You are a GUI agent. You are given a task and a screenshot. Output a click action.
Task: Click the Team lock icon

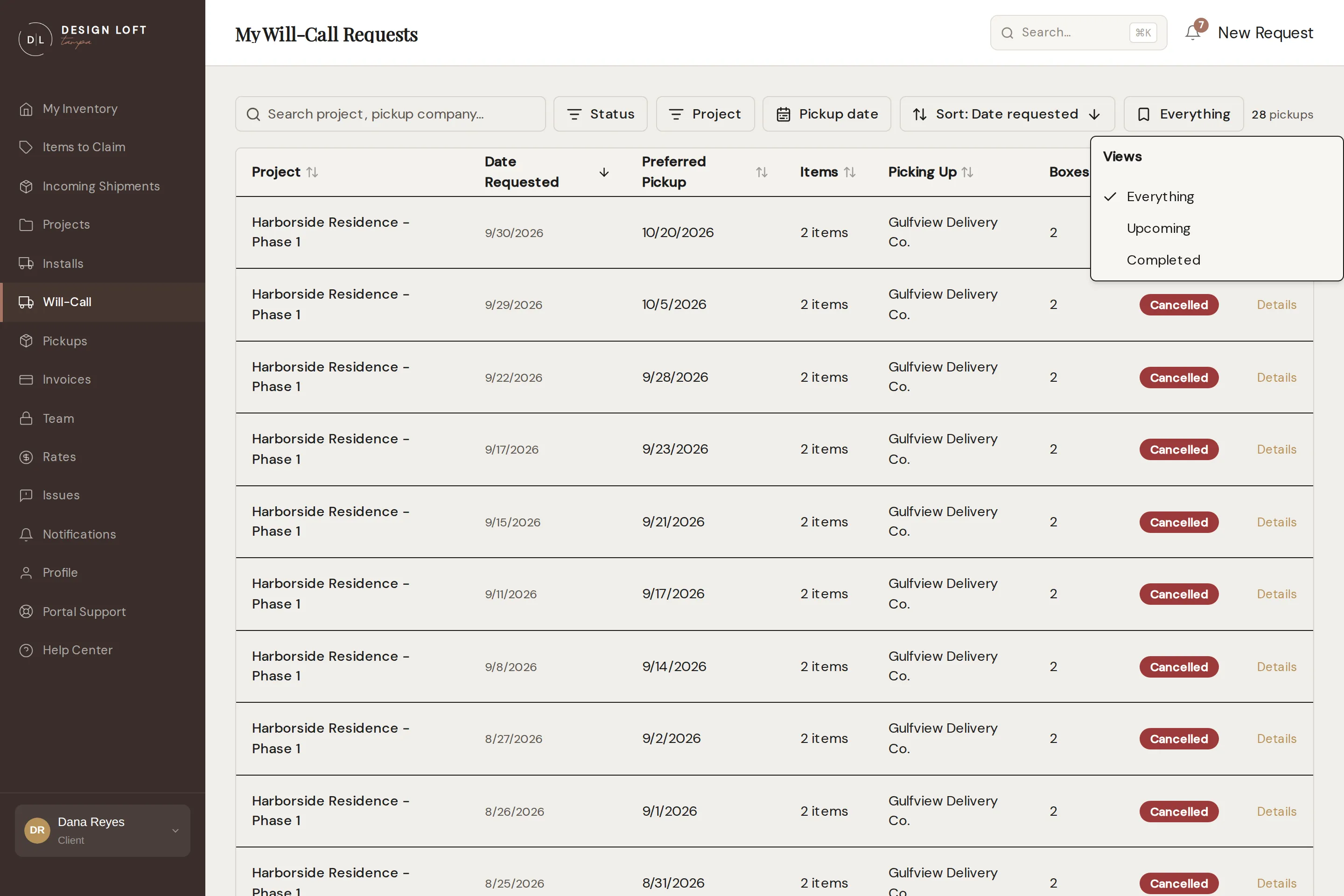[26, 418]
